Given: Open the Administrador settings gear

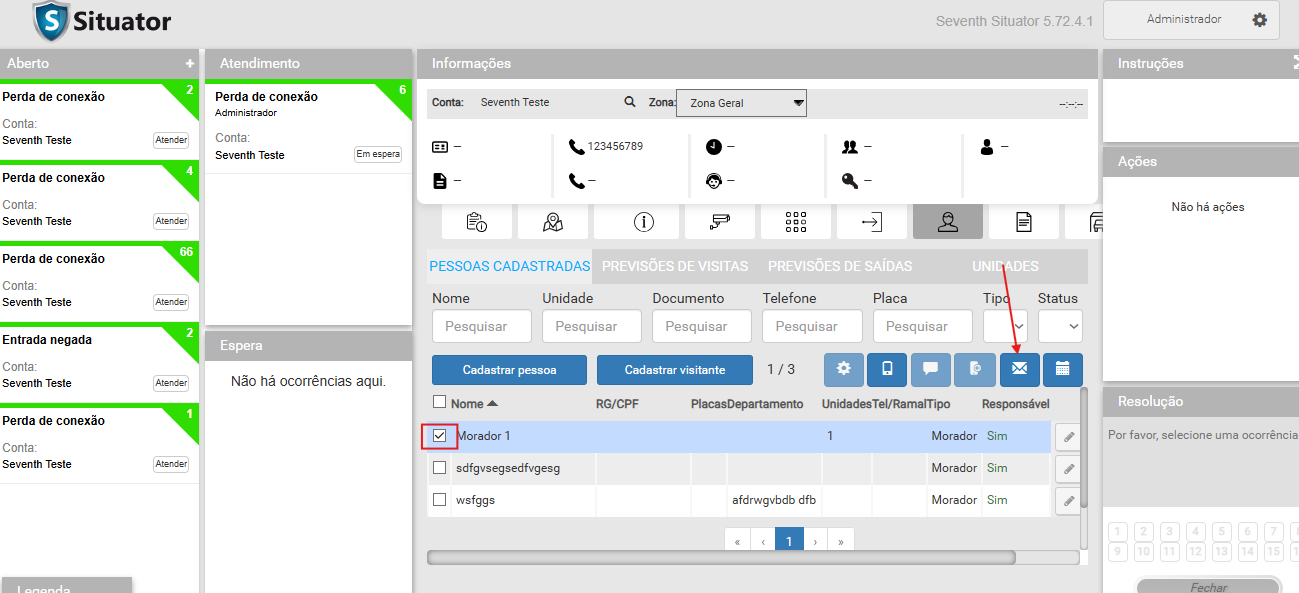Looking at the screenshot, I should 1259,20.
